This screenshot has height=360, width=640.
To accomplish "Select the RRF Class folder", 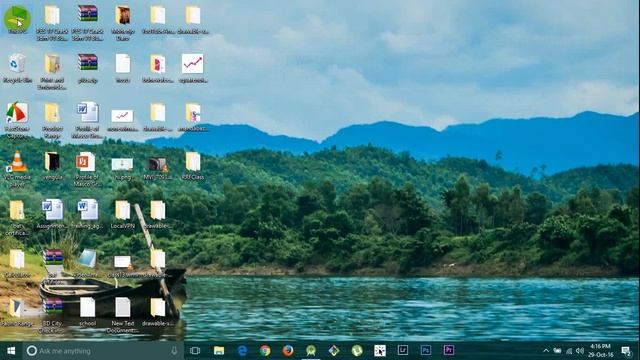I will 193,166.
